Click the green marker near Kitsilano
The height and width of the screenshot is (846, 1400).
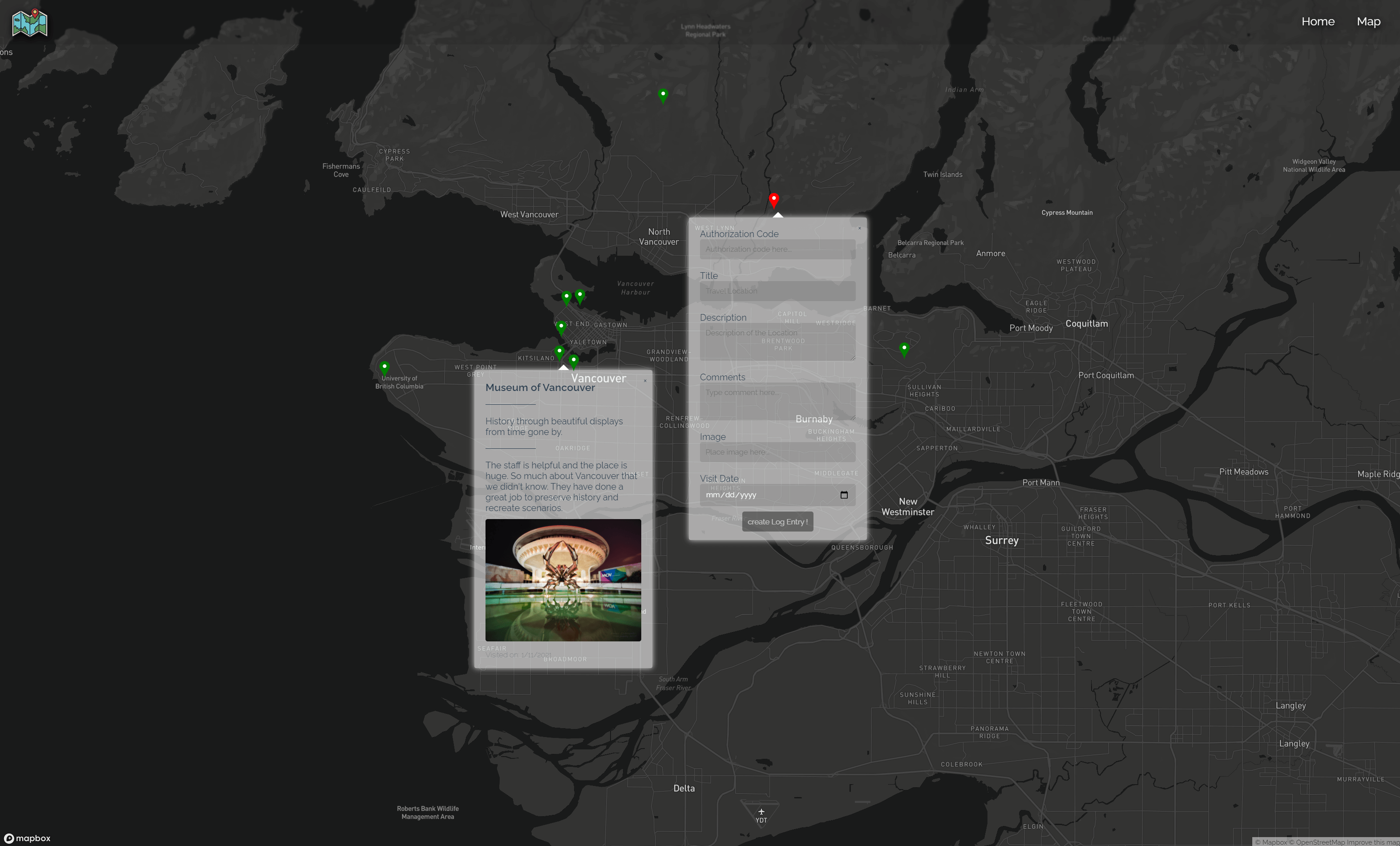[x=559, y=351]
